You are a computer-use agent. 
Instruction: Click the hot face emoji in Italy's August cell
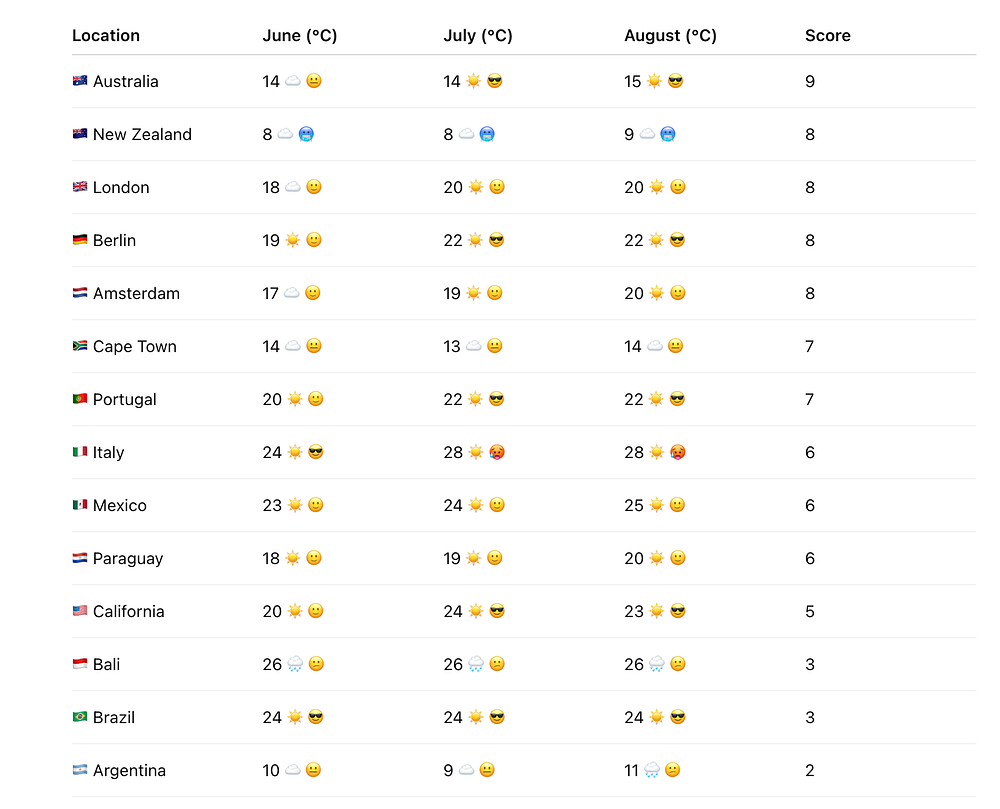[x=677, y=452]
